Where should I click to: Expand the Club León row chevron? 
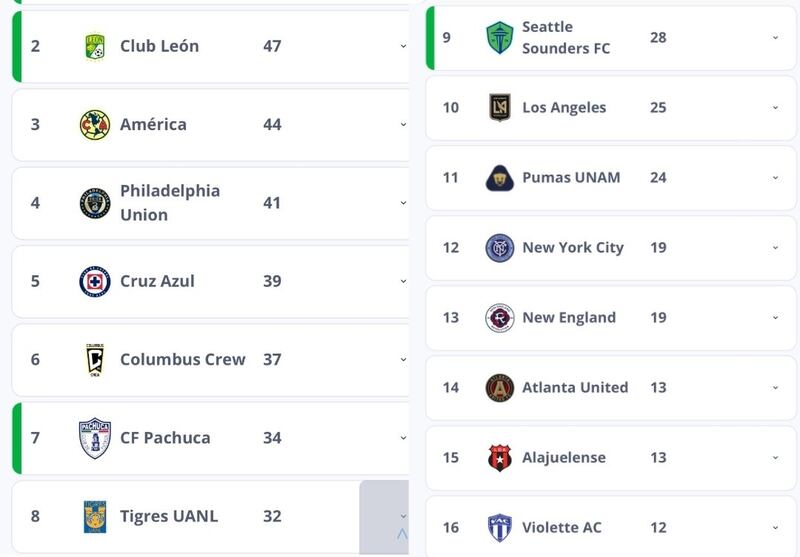coord(403,46)
